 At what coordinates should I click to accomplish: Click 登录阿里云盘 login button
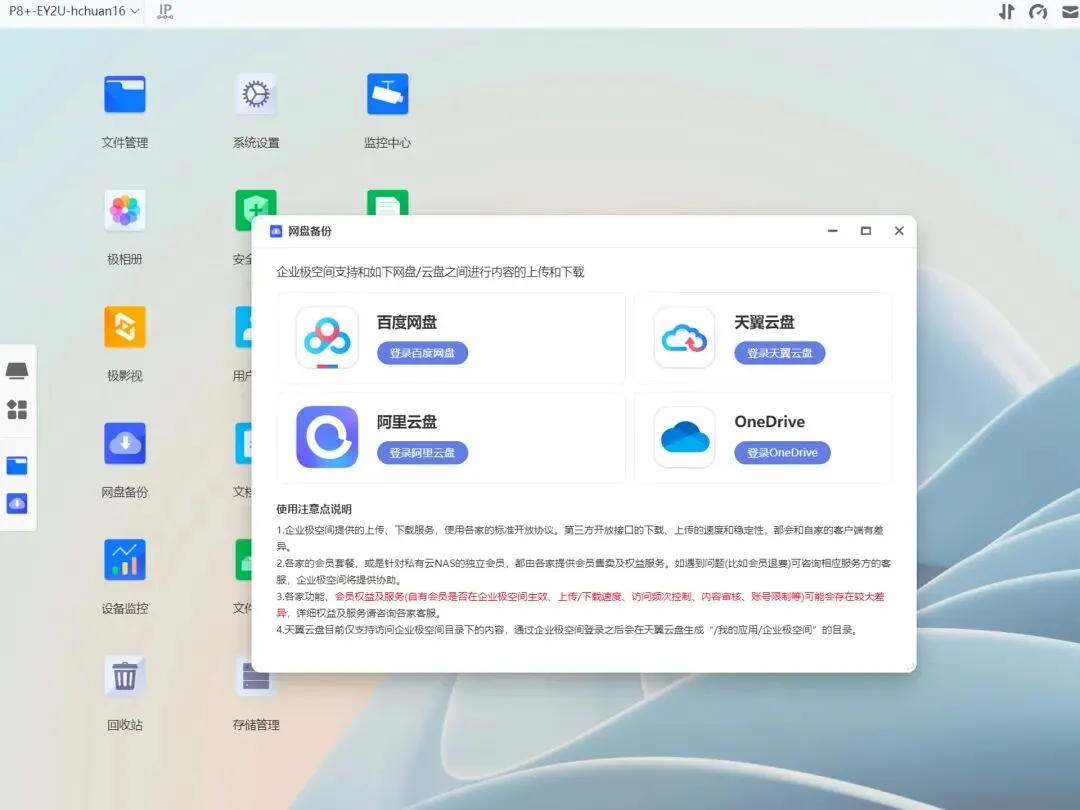pos(422,453)
